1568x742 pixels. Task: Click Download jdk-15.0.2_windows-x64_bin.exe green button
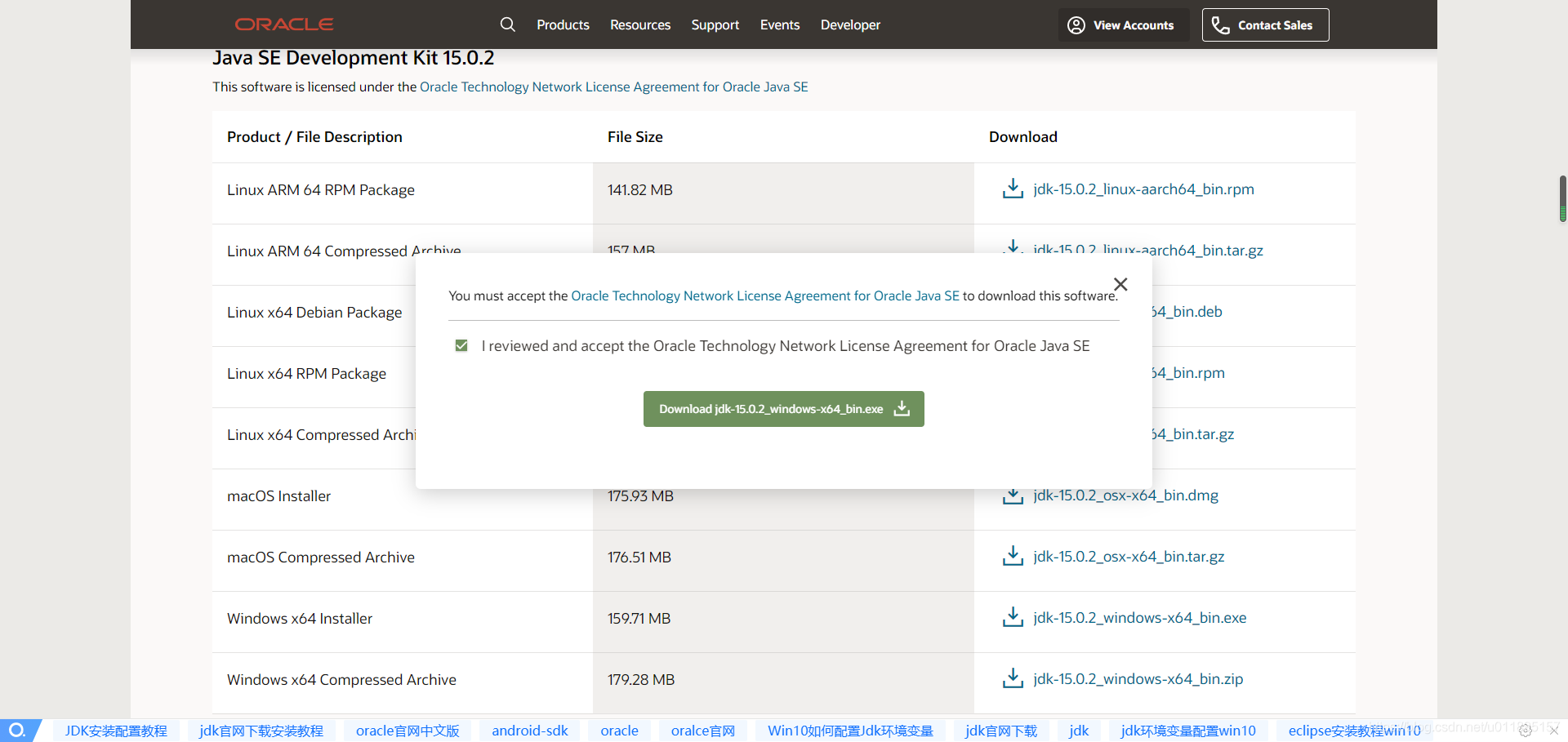click(x=784, y=409)
